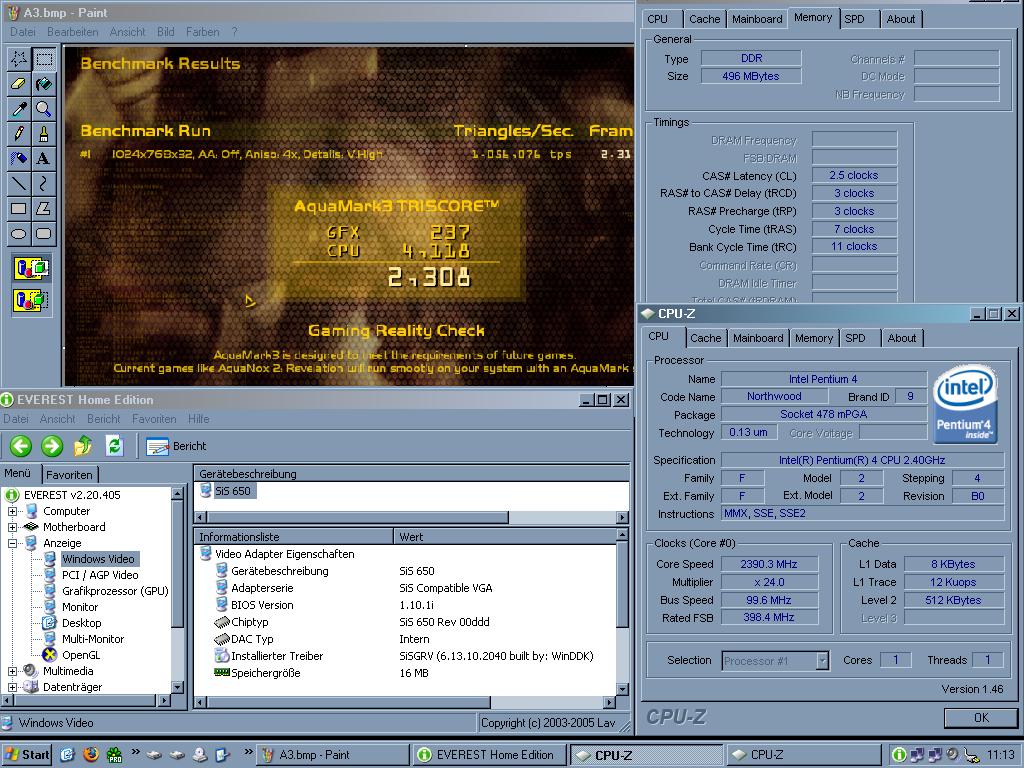The height and width of the screenshot is (768, 1024).
Task: Pick the Text tool in Paint
Action: point(44,158)
